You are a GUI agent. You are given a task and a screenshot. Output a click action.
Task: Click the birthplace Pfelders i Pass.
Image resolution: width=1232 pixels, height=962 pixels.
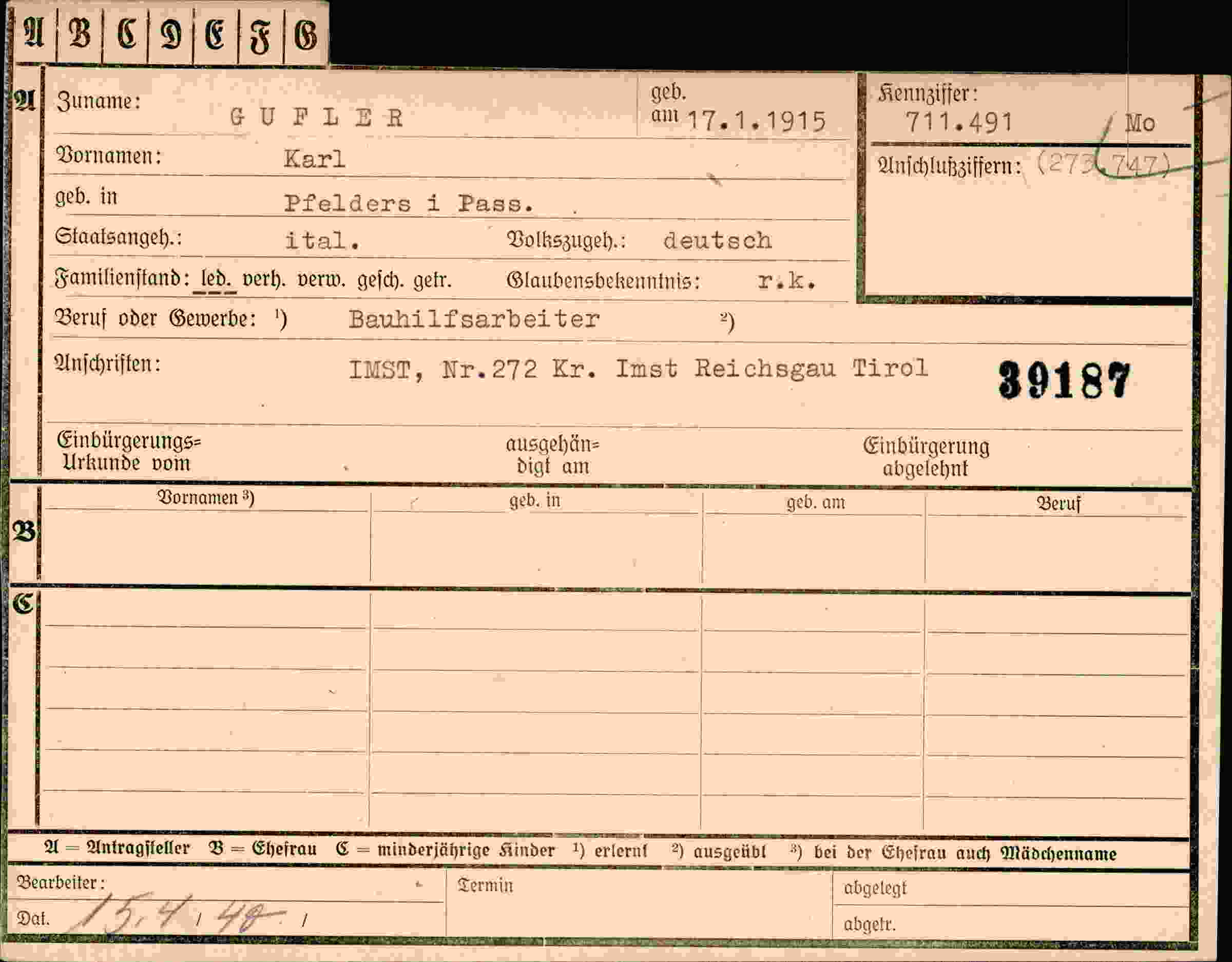click(x=409, y=203)
